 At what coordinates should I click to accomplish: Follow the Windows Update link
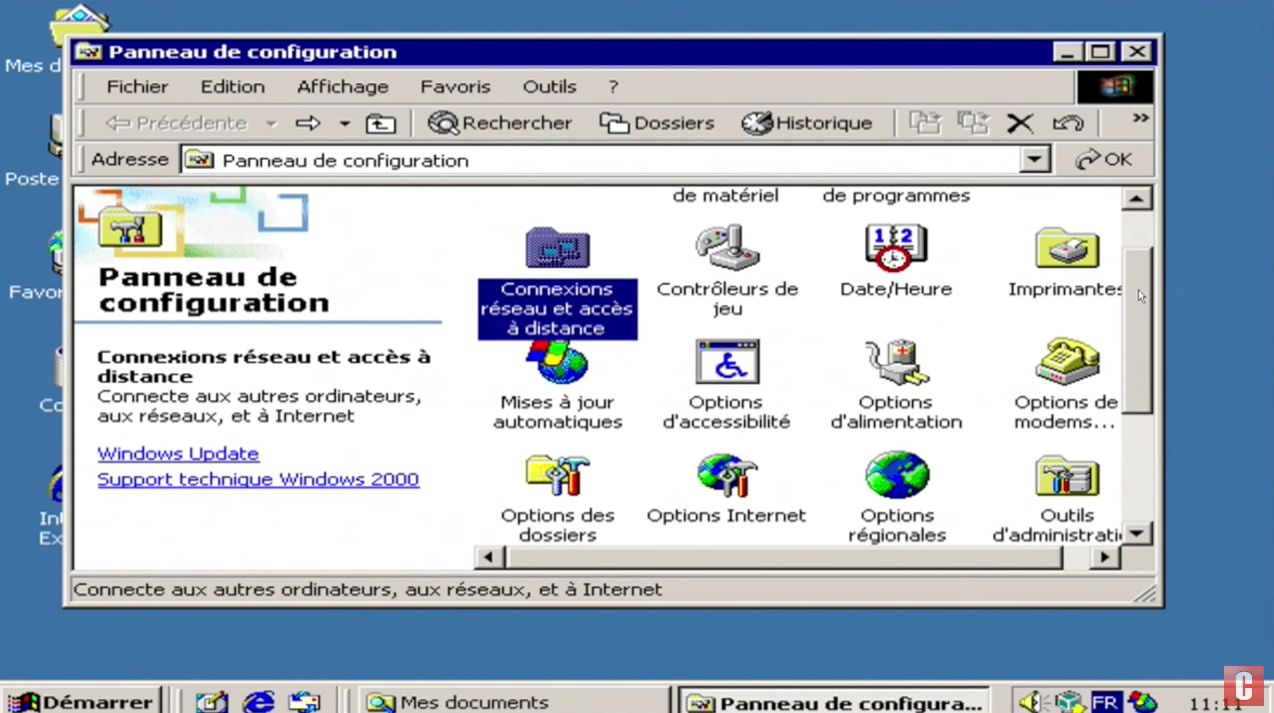pyautogui.click(x=178, y=454)
